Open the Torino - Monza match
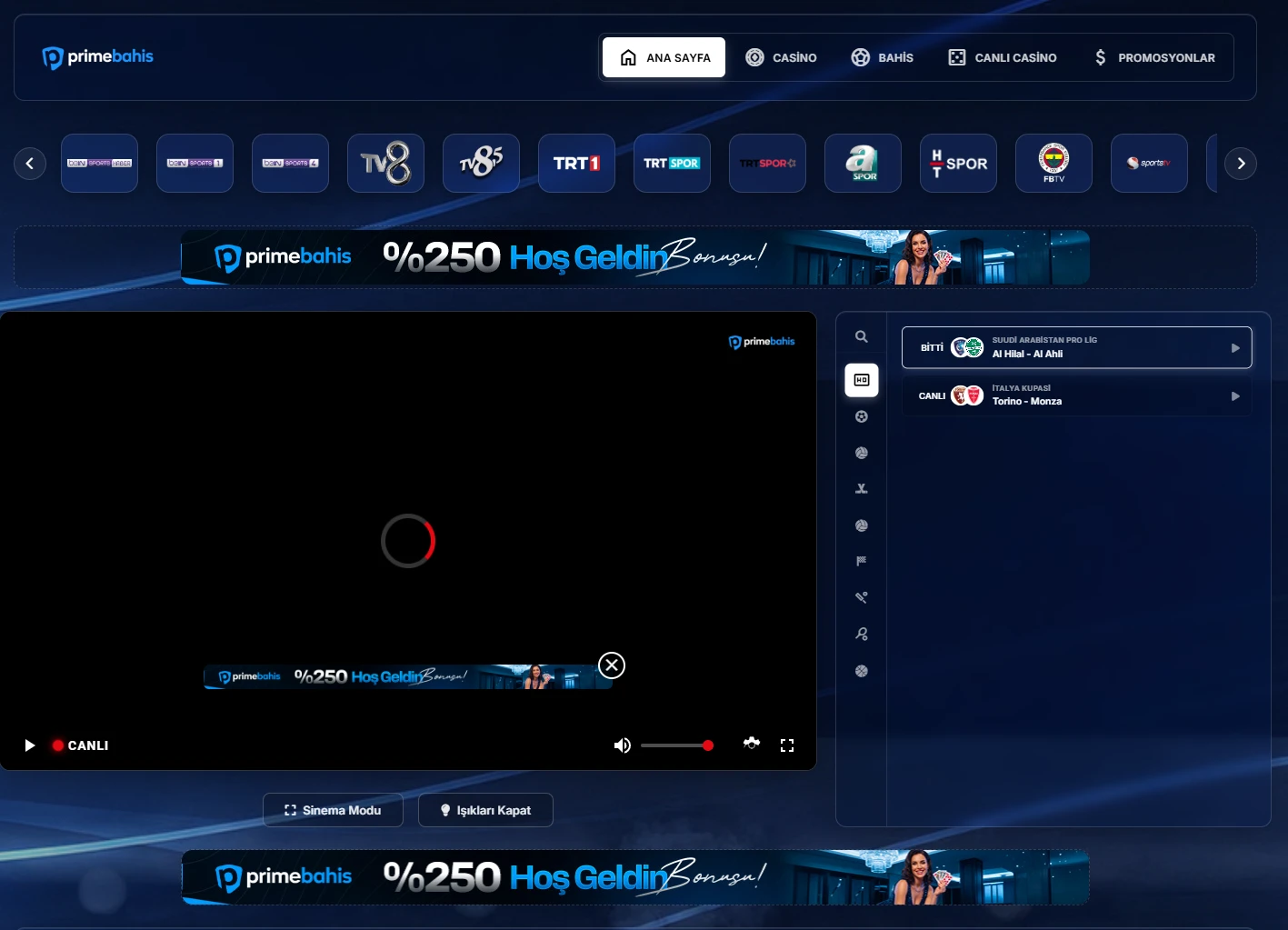The height and width of the screenshot is (930, 1288). click(1076, 395)
